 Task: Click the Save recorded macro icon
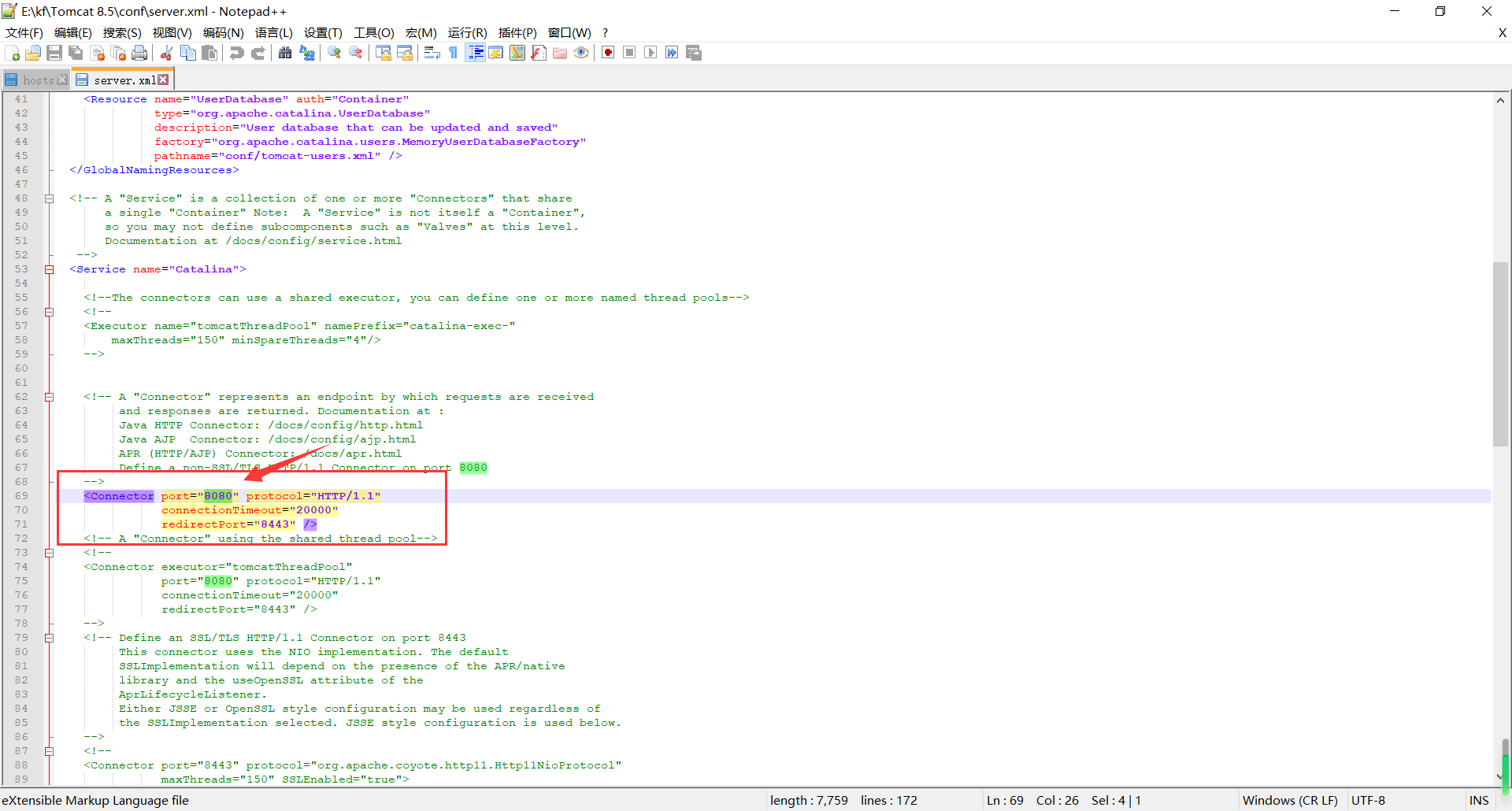click(694, 53)
